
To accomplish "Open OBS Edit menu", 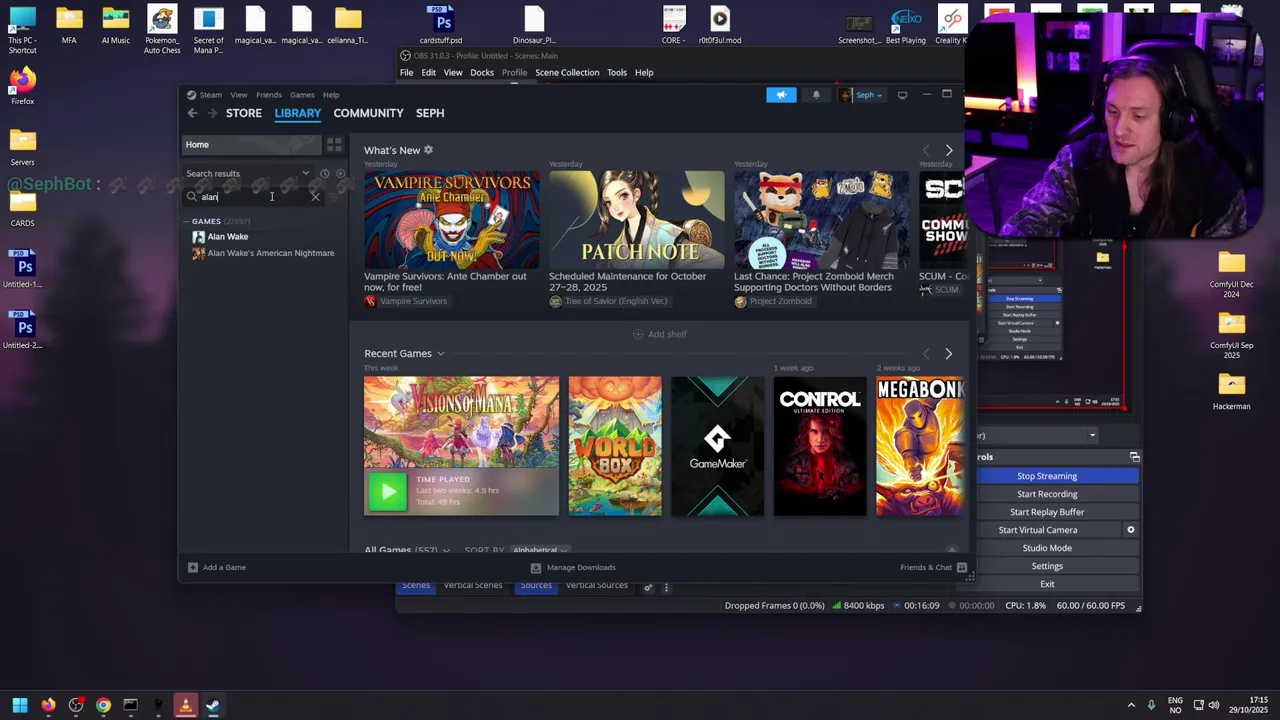I will point(428,73).
